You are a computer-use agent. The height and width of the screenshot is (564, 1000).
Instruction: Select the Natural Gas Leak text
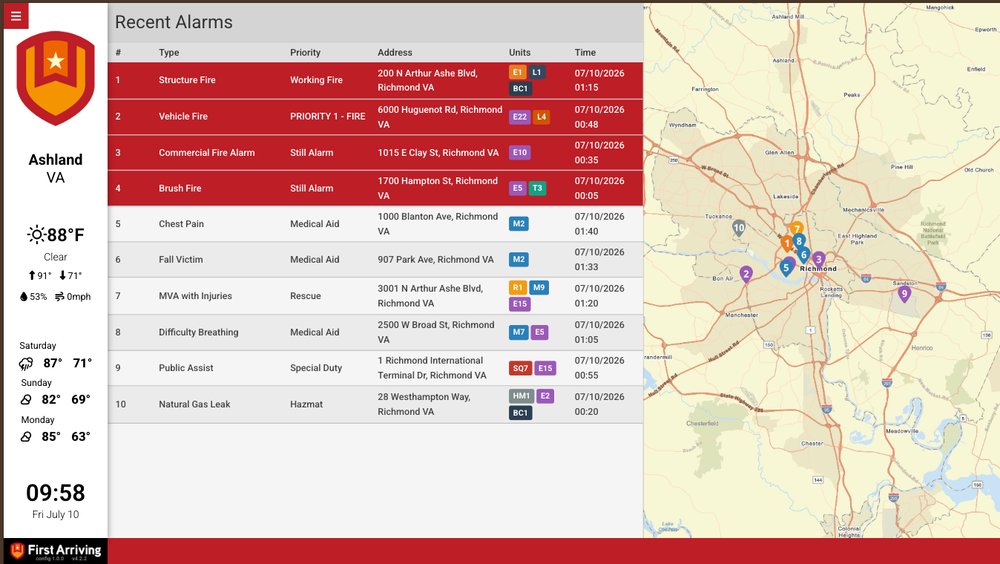coord(195,404)
